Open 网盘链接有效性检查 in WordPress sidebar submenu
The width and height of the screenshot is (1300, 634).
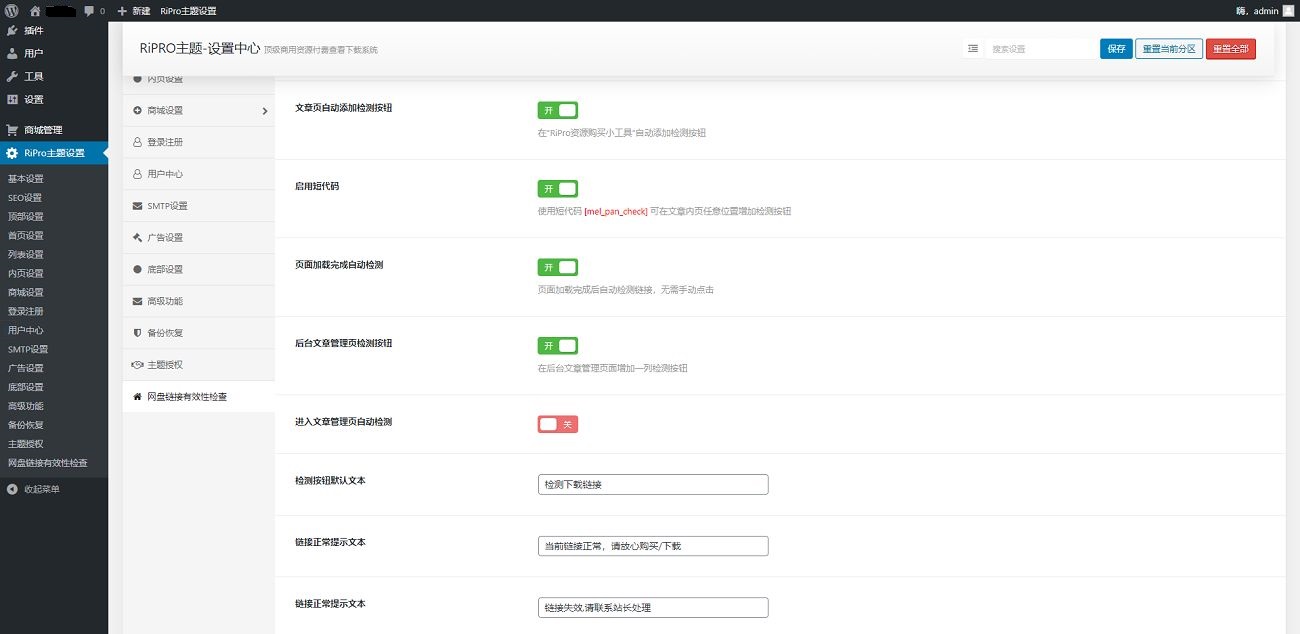point(48,463)
